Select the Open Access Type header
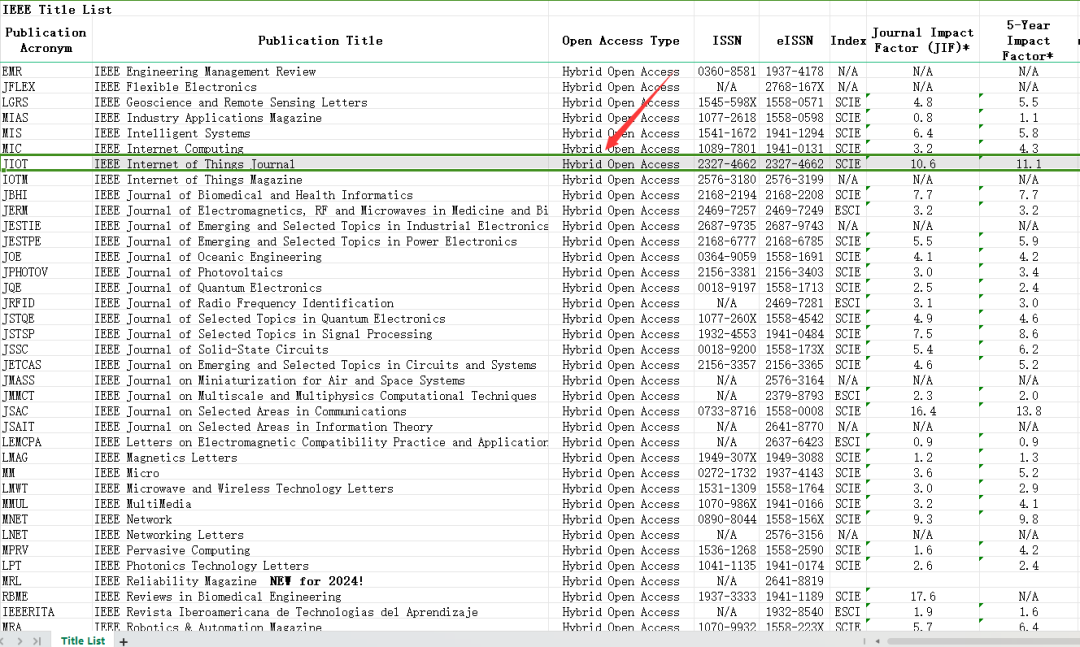The image size is (1080, 647). [x=621, y=40]
